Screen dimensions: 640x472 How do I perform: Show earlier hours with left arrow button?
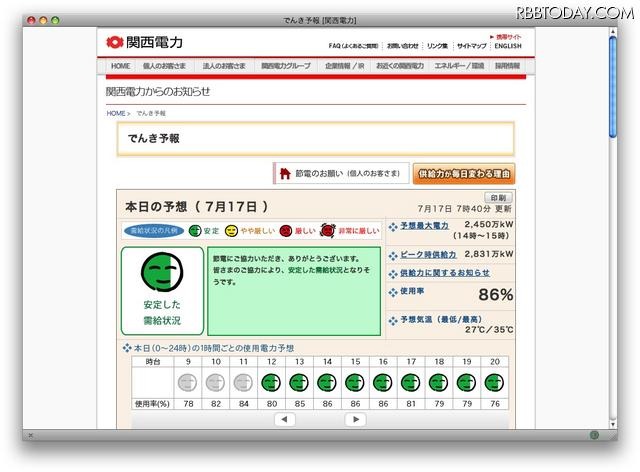point(285,419)
